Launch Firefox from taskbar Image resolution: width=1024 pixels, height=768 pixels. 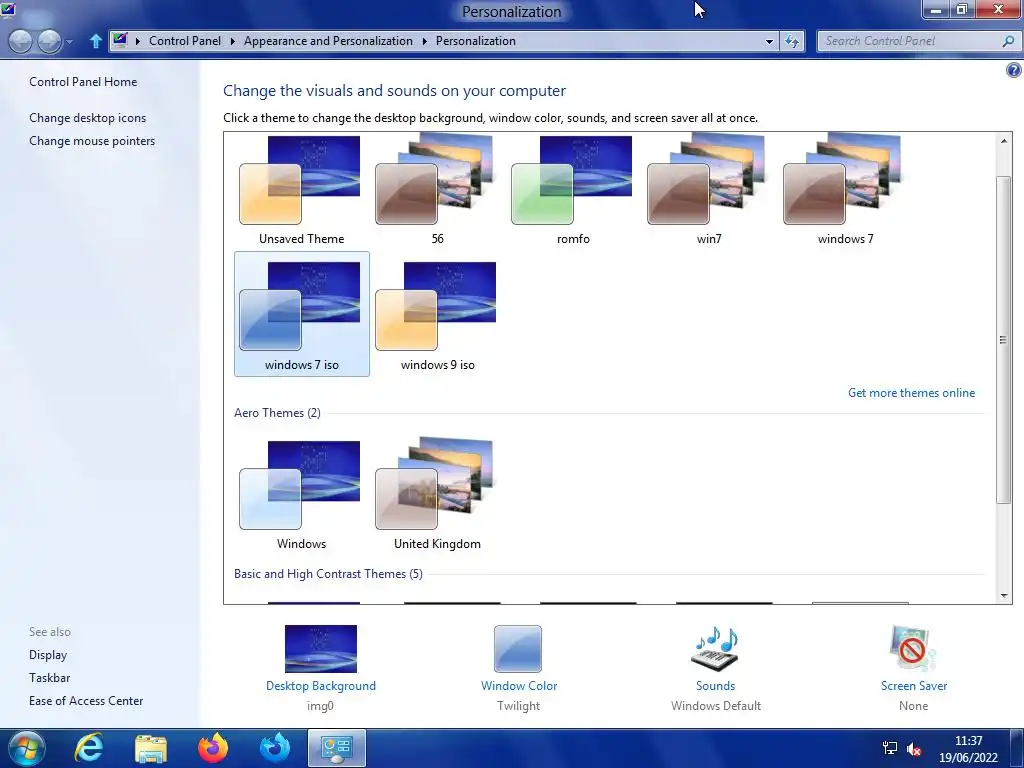(x=213, y=748)
